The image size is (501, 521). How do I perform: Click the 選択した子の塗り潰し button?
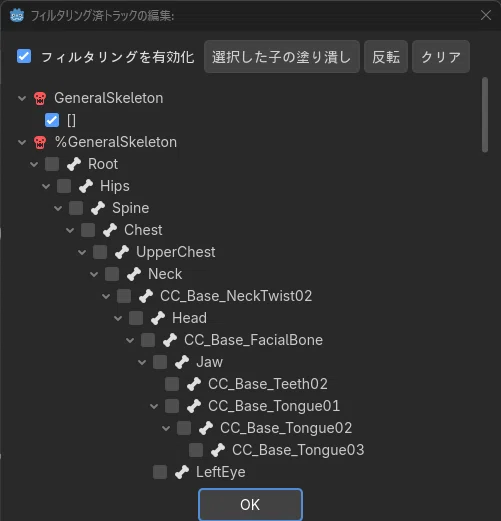coord(282,57)
